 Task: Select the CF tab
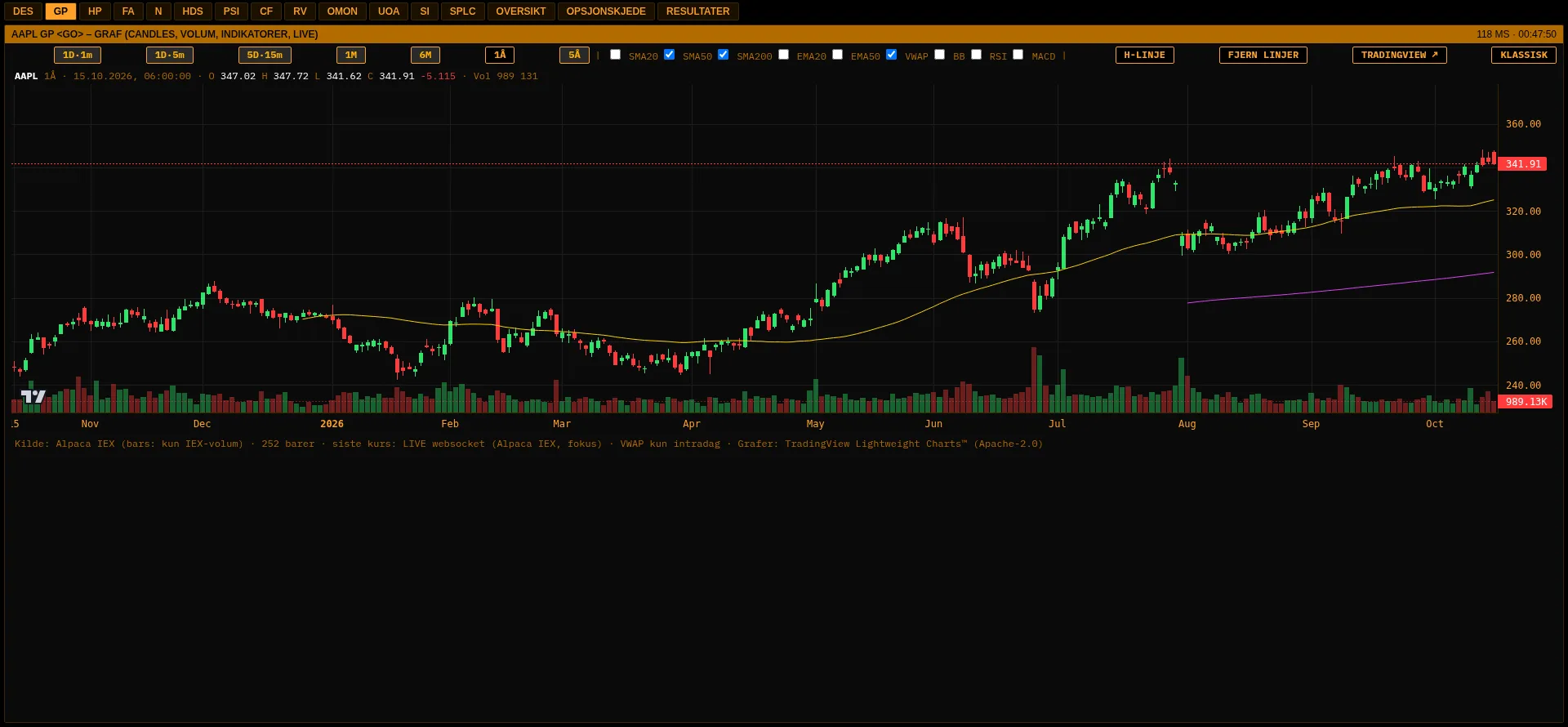(x=266, y=11)
